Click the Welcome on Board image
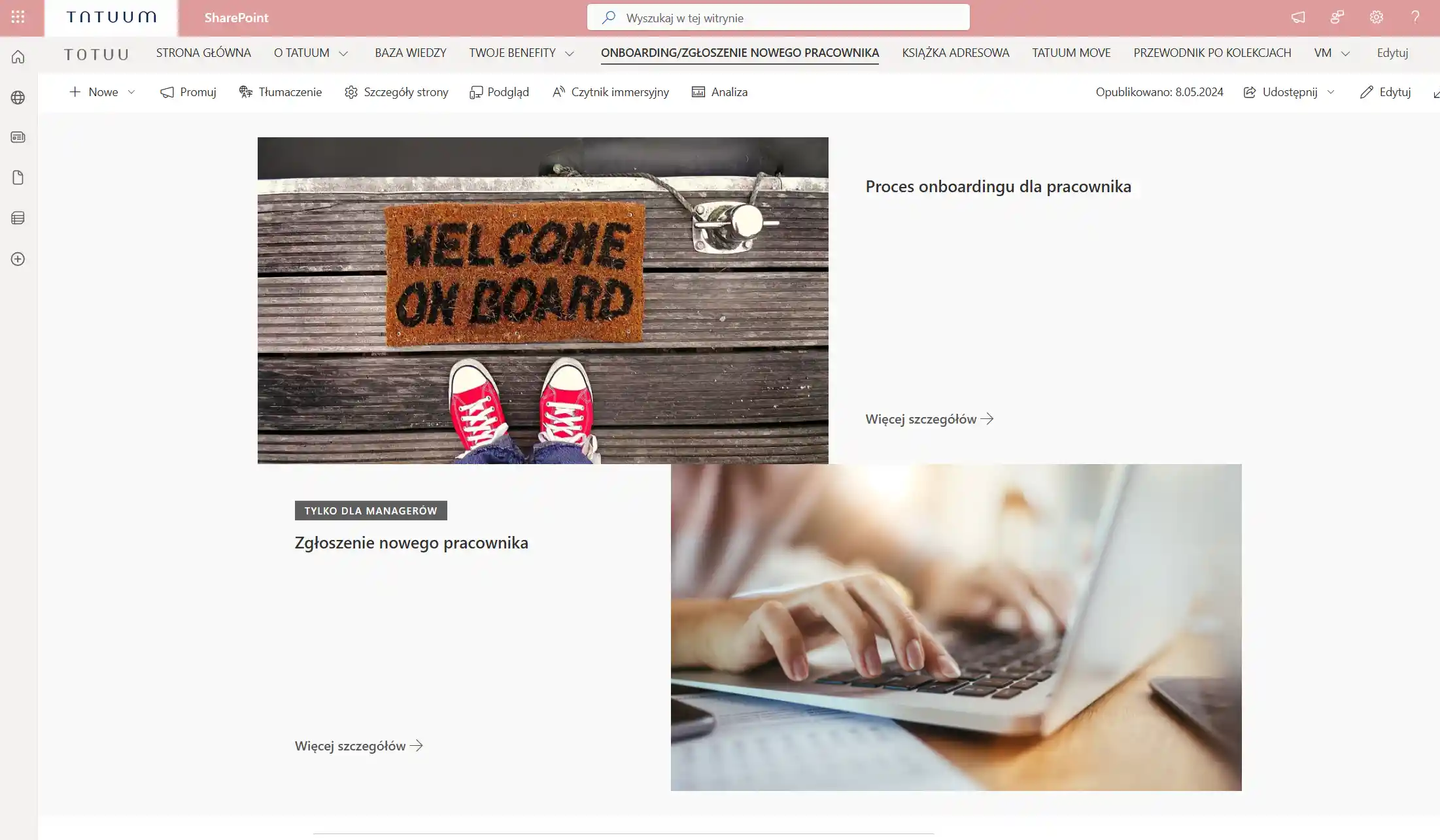 543,300
